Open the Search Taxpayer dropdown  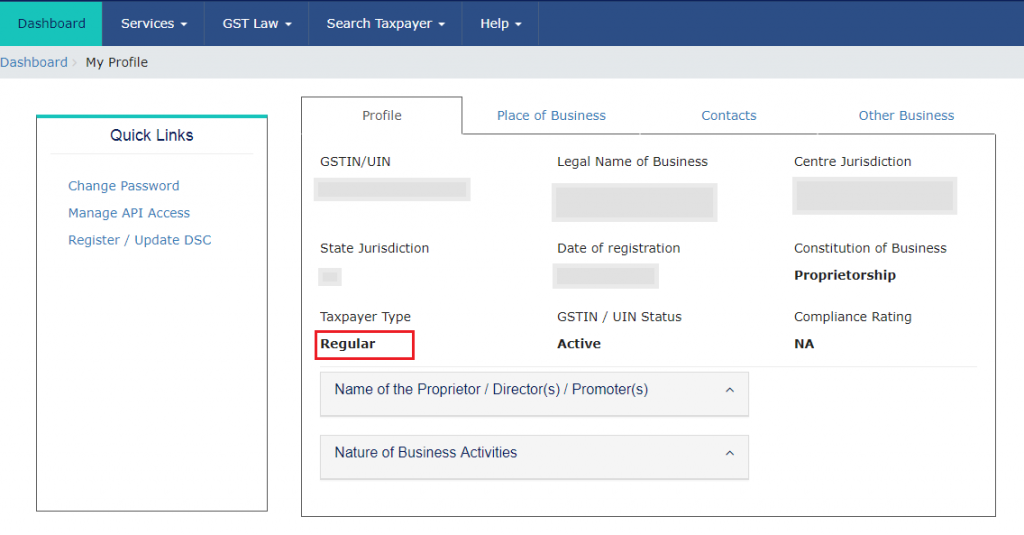[x=385, y=23]
